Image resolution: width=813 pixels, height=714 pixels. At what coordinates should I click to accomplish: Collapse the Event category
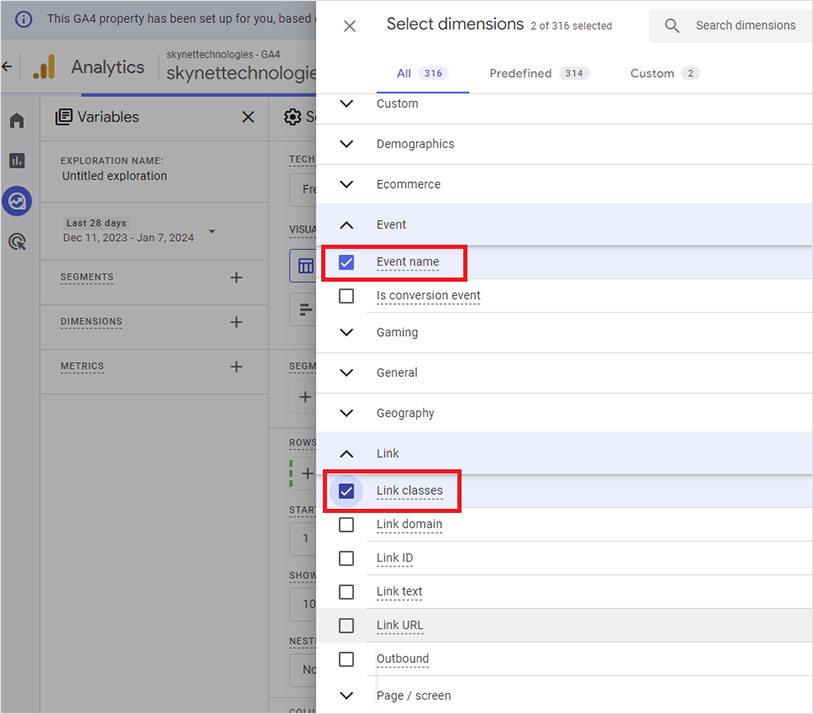[347, 225]
